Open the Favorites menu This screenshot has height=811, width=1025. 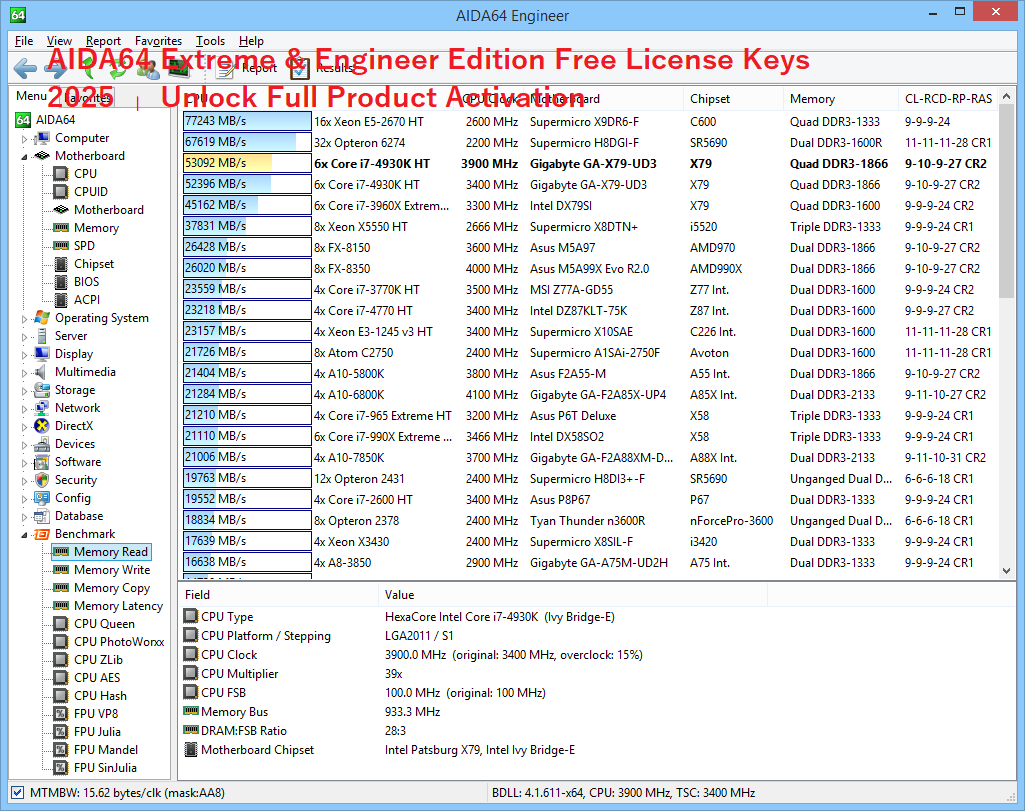coord(158,41)
